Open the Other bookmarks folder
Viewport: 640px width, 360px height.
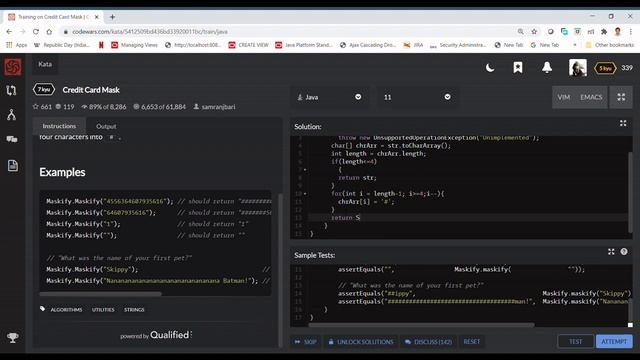click(x=610, y=45)
